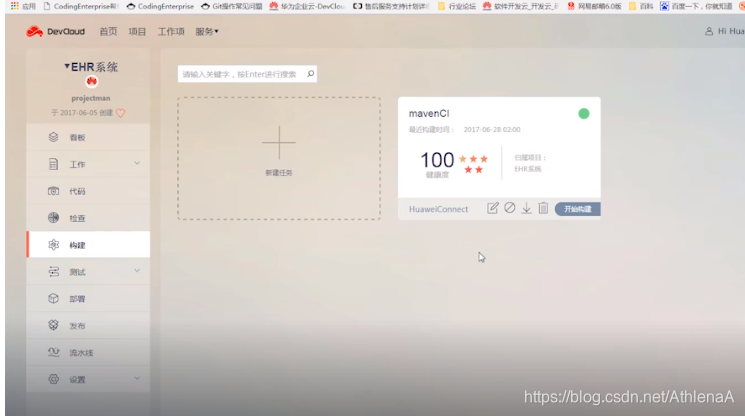Viewport: 745px width, 416px height.
Task: Open the 工作 work sidebar item
Action: 88,164
